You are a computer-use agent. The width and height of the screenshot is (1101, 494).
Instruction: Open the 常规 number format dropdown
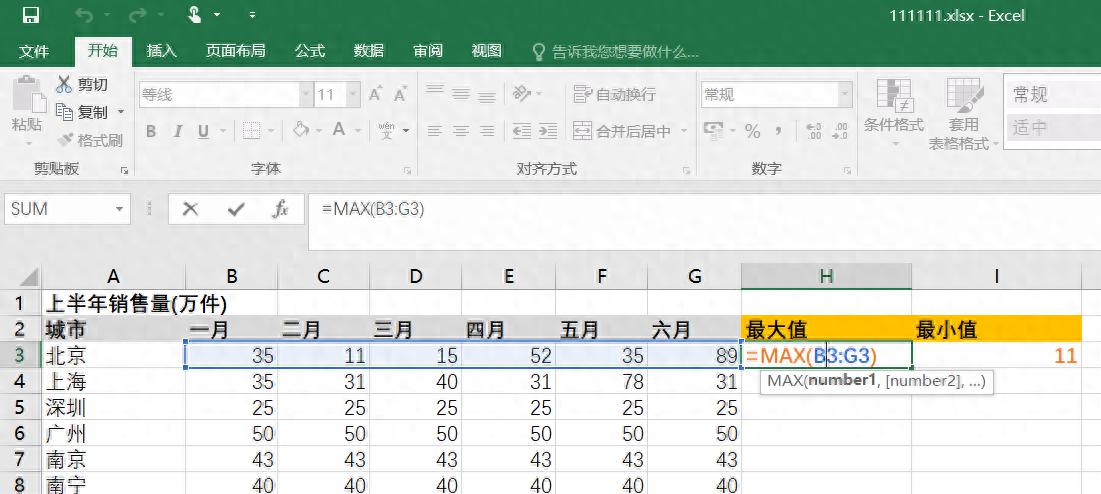(845, 95)
